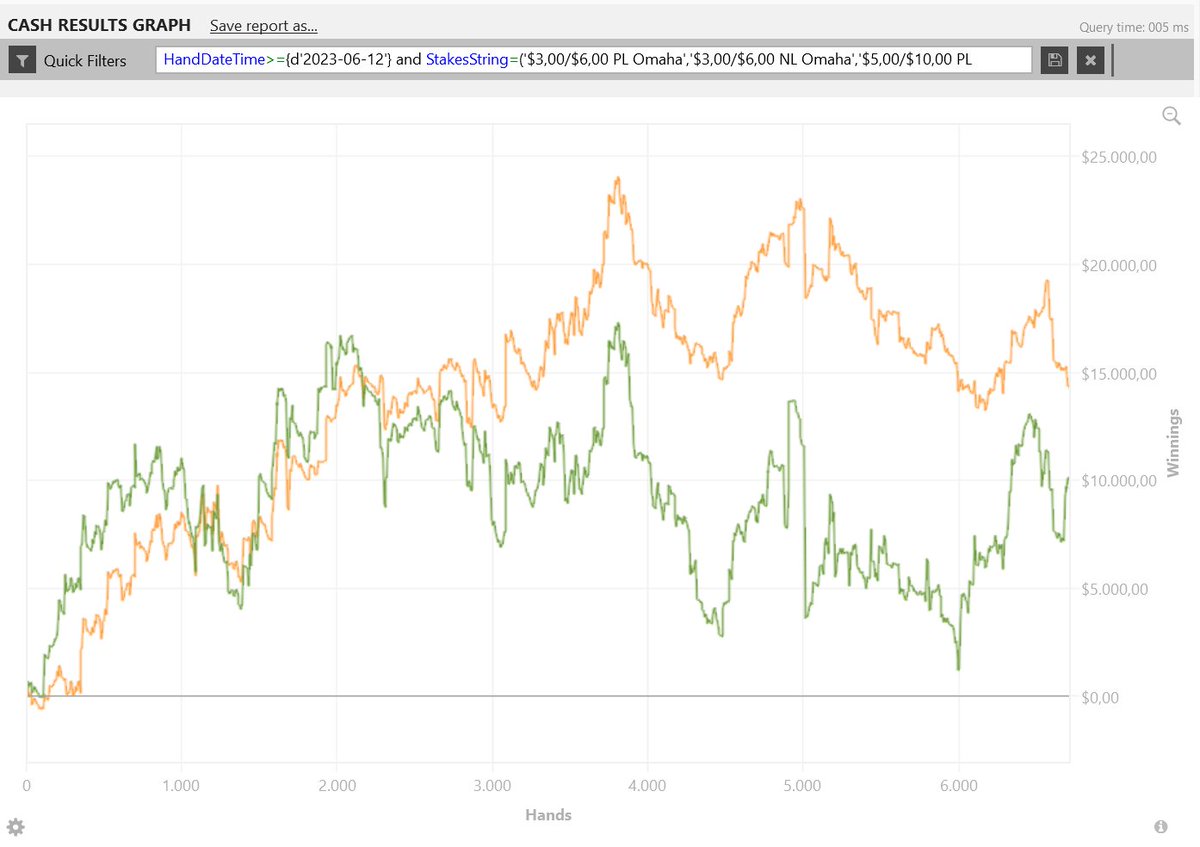1200x847 pixels.
Task: Open the Quick Filters funnel icon
Action: click(x=22, y=60)
